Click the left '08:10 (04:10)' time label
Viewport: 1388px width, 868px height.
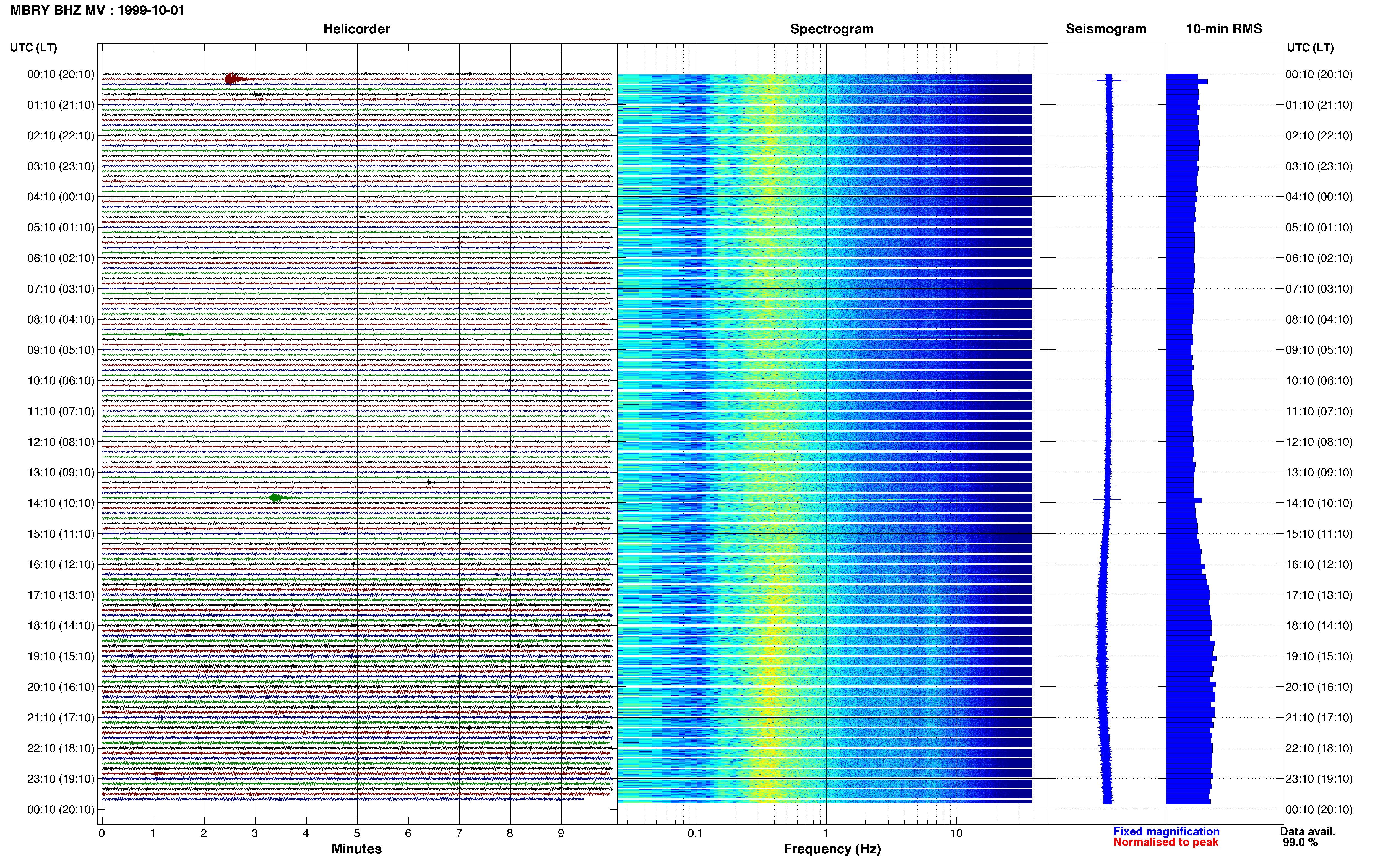click(61, 319)
